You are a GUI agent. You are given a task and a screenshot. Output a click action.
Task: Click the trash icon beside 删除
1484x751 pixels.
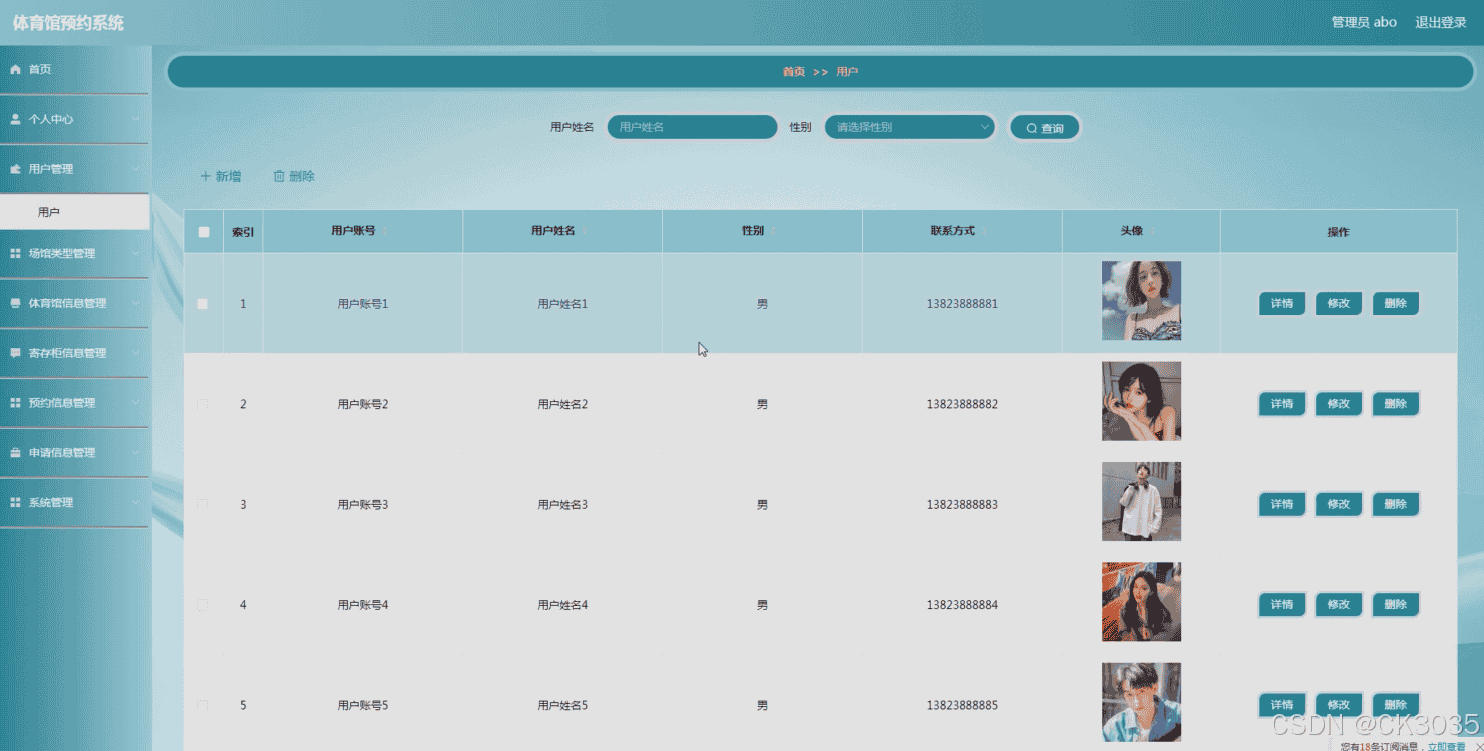coord(279,176)
